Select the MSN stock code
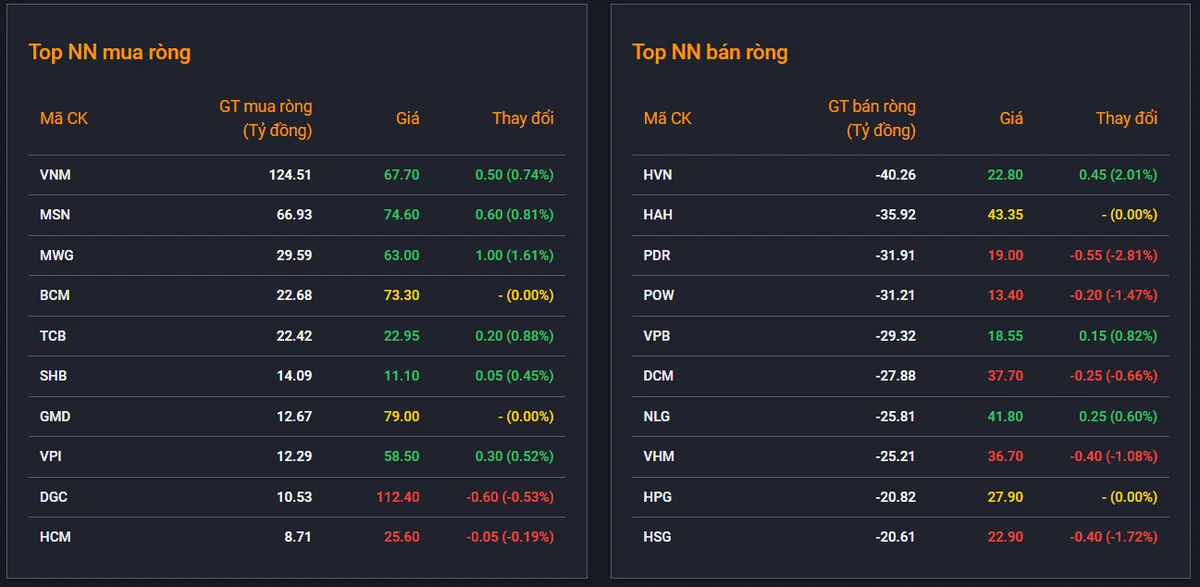 click(x=55, y=215)
